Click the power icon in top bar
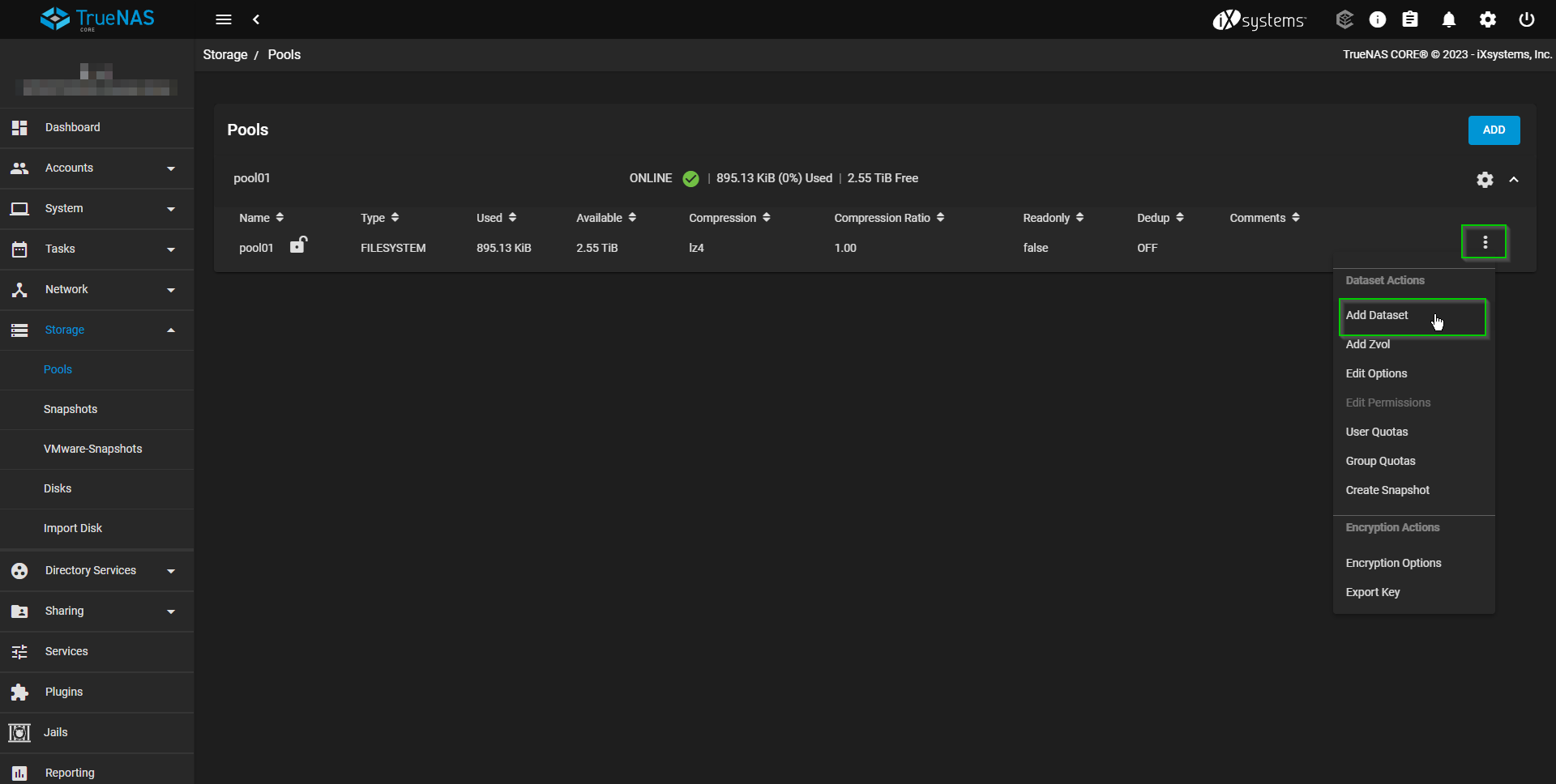 click(x=1526, y=19)
